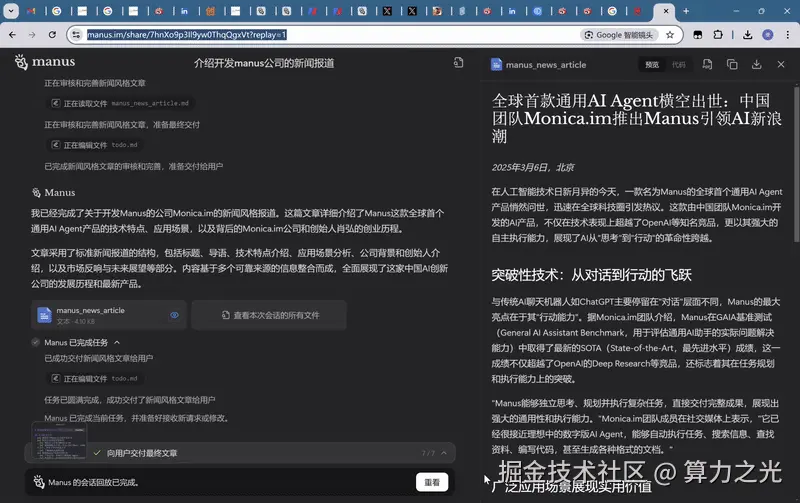The image size is (800, 503).
Task: Click text '正在审核和完善新闻风格文章'
Action: [95, 83]
